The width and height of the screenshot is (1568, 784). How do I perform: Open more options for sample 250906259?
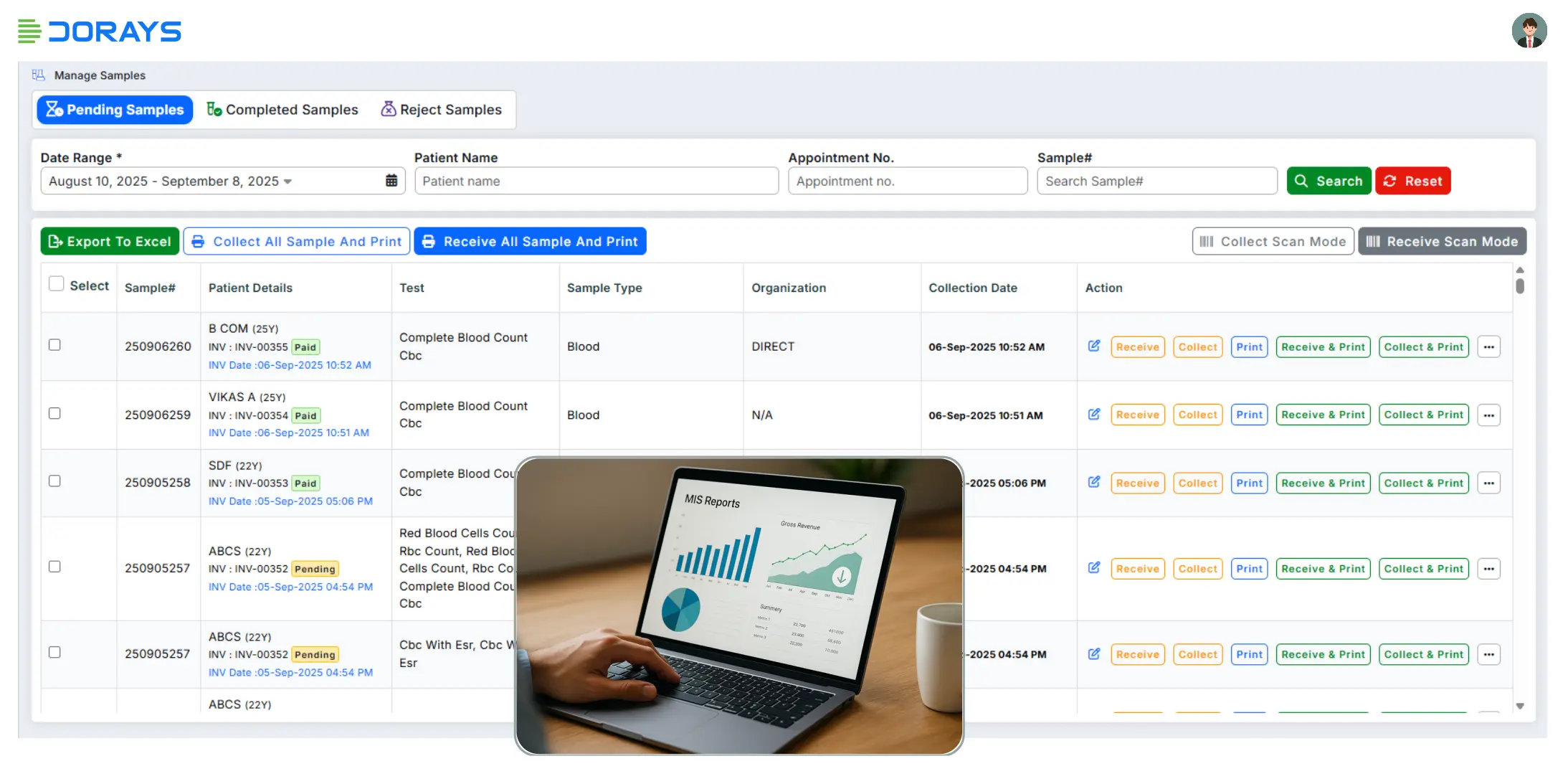click(1488, 415)
